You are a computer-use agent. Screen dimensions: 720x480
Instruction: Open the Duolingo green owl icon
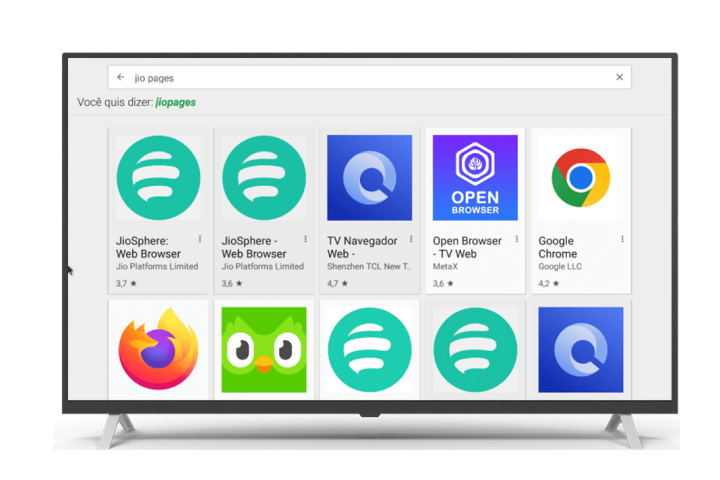pyautogui.click(x=264, y=350)
